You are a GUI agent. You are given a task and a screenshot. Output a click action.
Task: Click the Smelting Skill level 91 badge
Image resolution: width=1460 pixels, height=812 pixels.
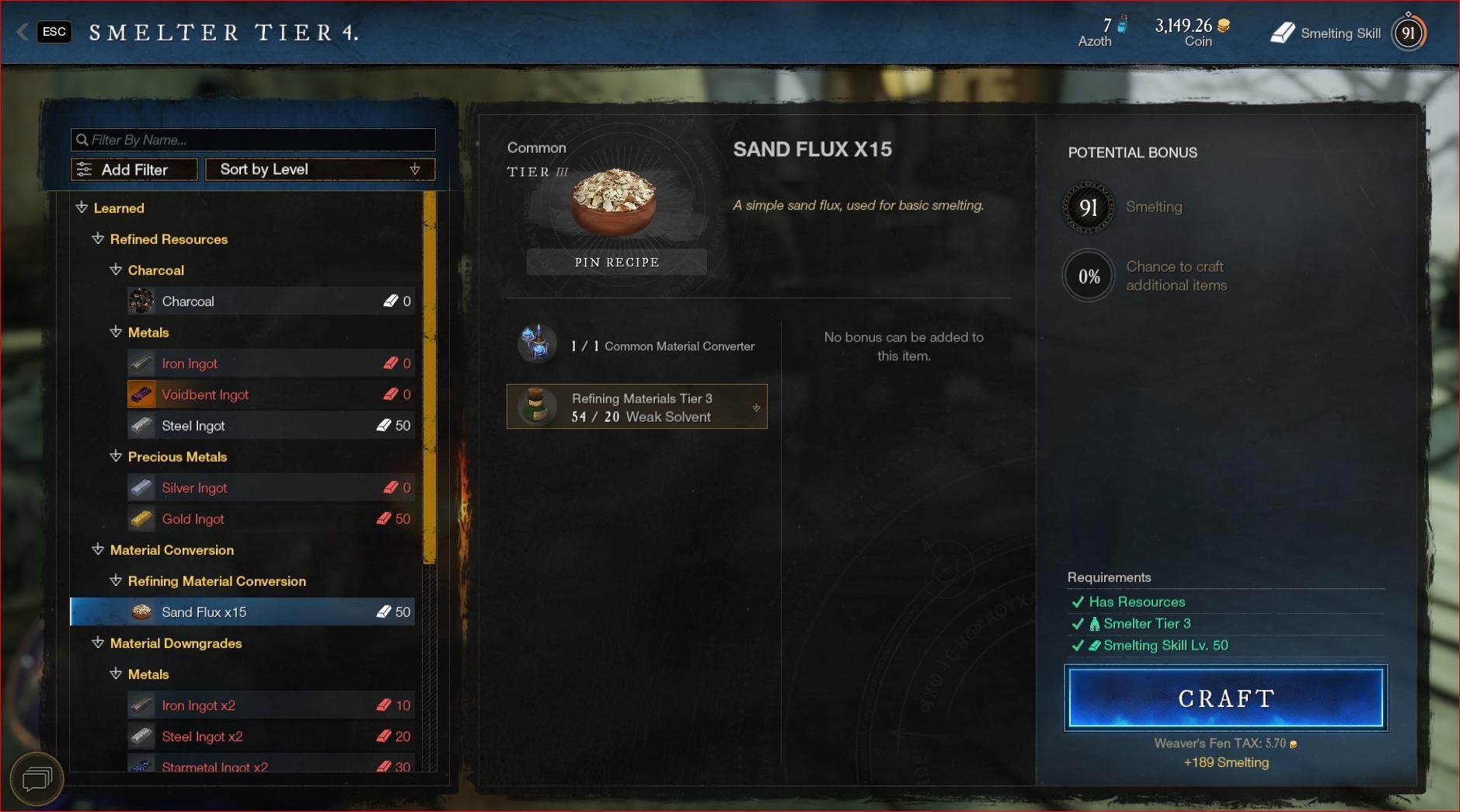pos(1408,33)
